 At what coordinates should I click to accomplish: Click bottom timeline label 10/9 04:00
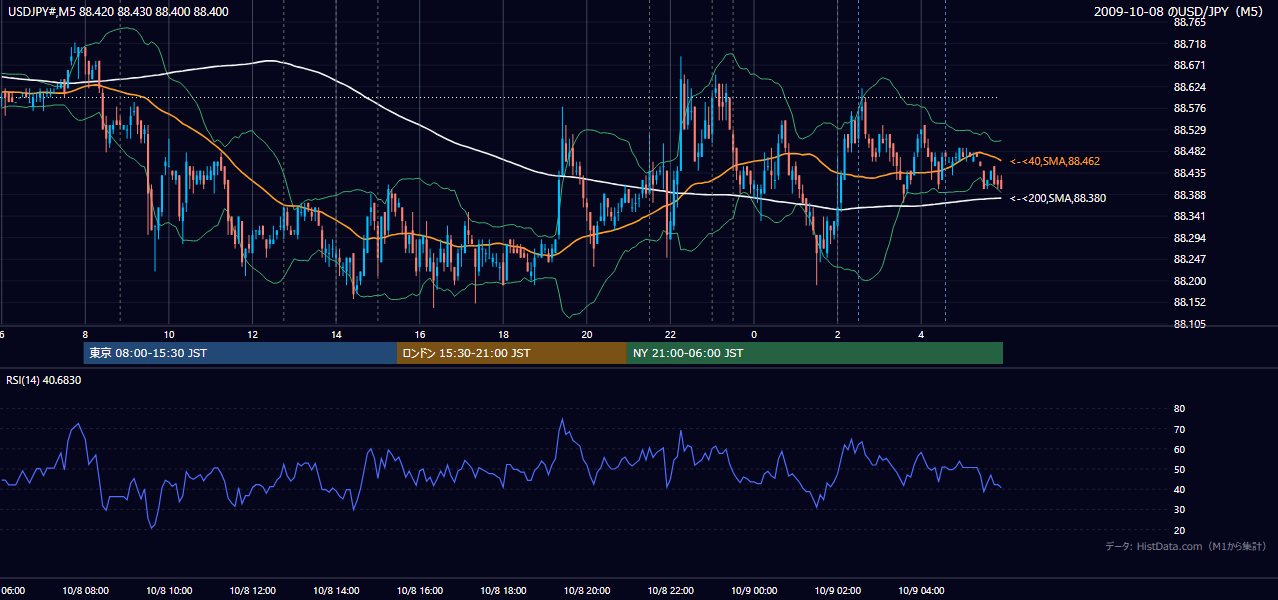tap(921, 591)
